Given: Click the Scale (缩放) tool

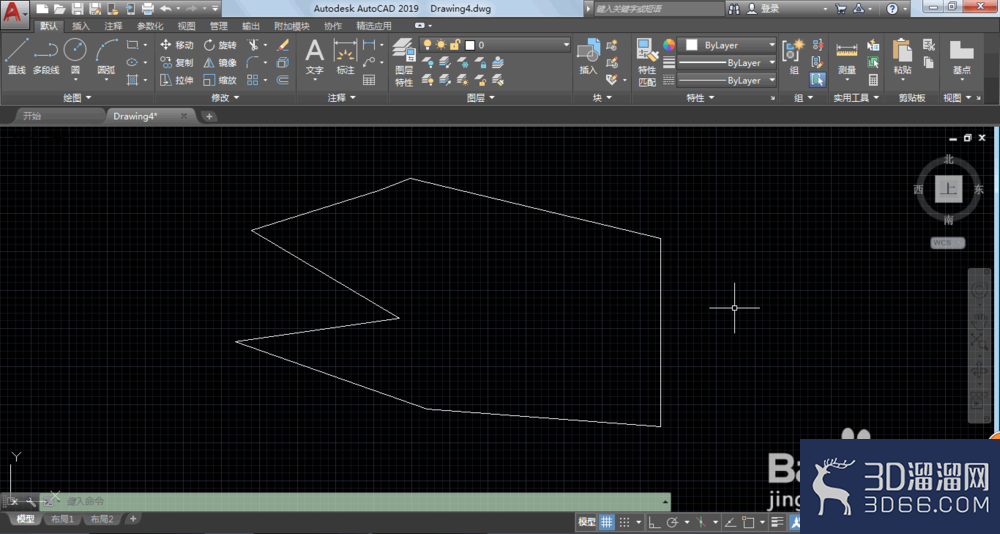Looking at the screenshot, I should [220, 80].
